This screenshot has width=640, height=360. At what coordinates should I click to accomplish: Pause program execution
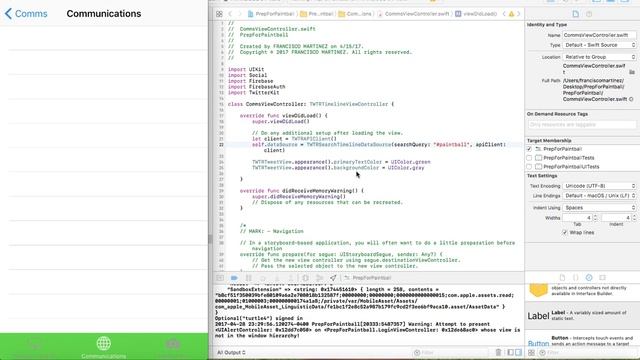coord(249,278)
